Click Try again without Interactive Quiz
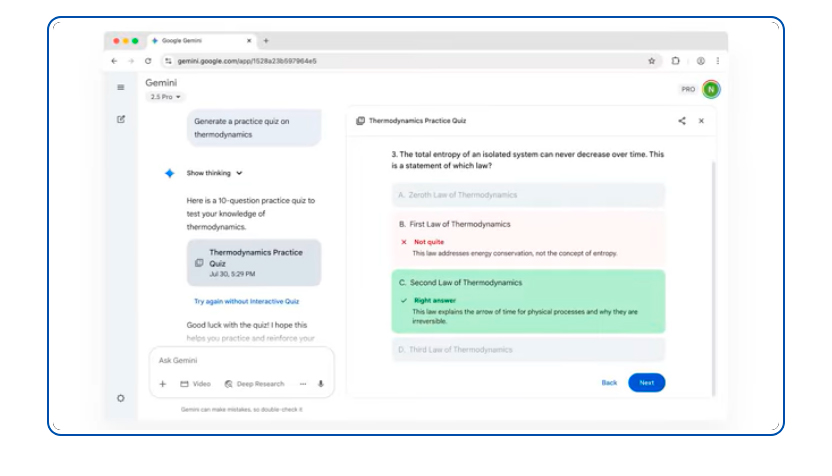 tap(246, 301)
